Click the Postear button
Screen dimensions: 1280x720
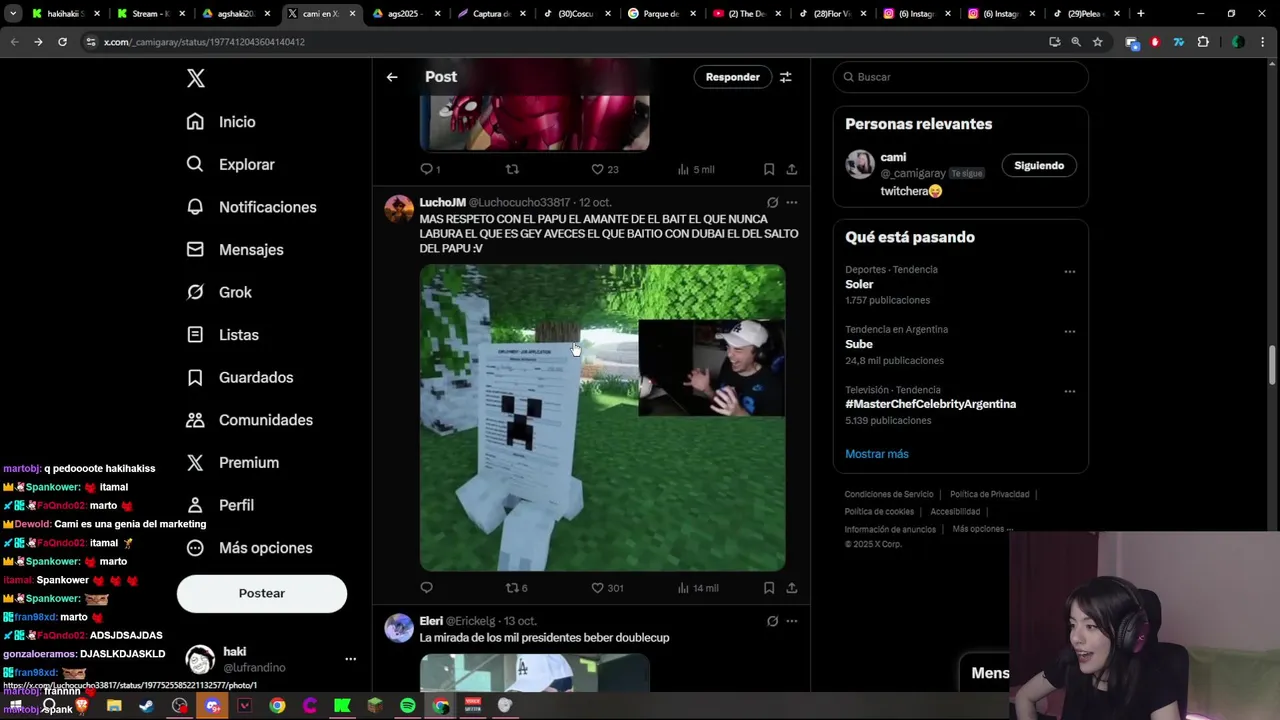tap(262, 593)
